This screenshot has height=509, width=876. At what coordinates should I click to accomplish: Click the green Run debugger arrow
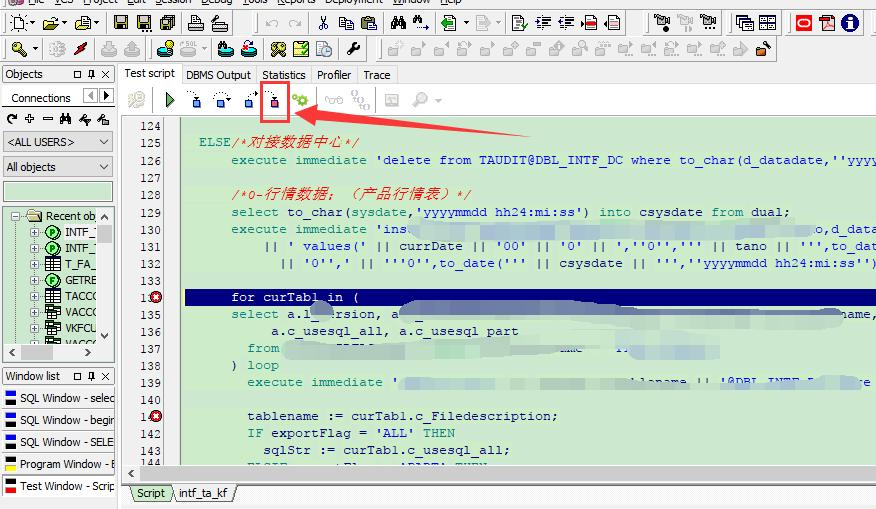click(x=170, y=101)
